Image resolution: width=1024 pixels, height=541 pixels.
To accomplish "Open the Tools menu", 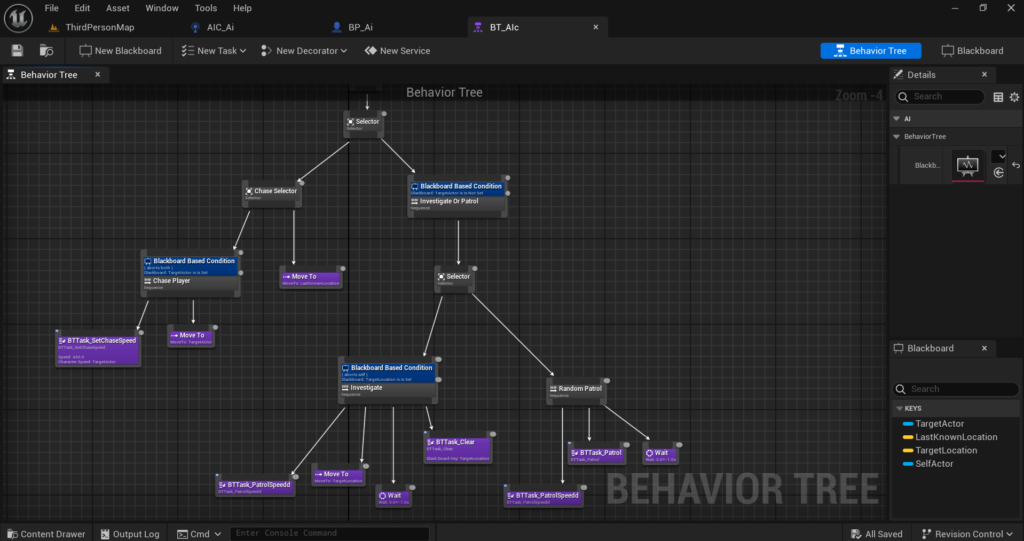I will click(x=206, y=8).
